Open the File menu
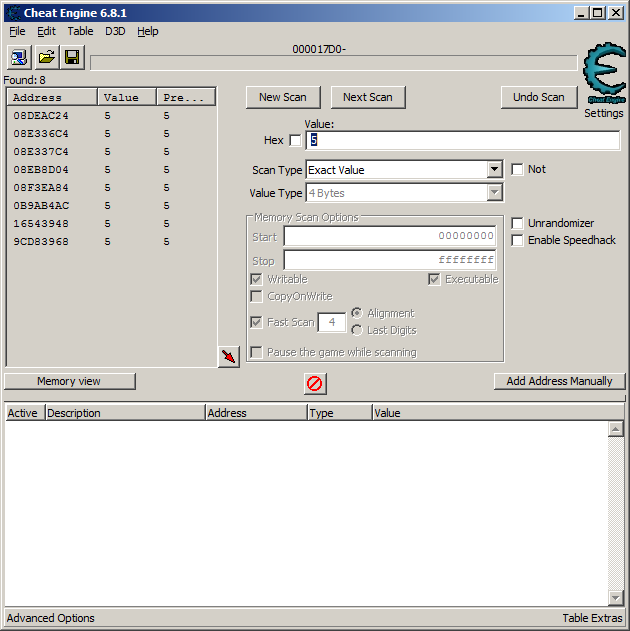This screenshot has height=631, width=630. coord(17,31)
